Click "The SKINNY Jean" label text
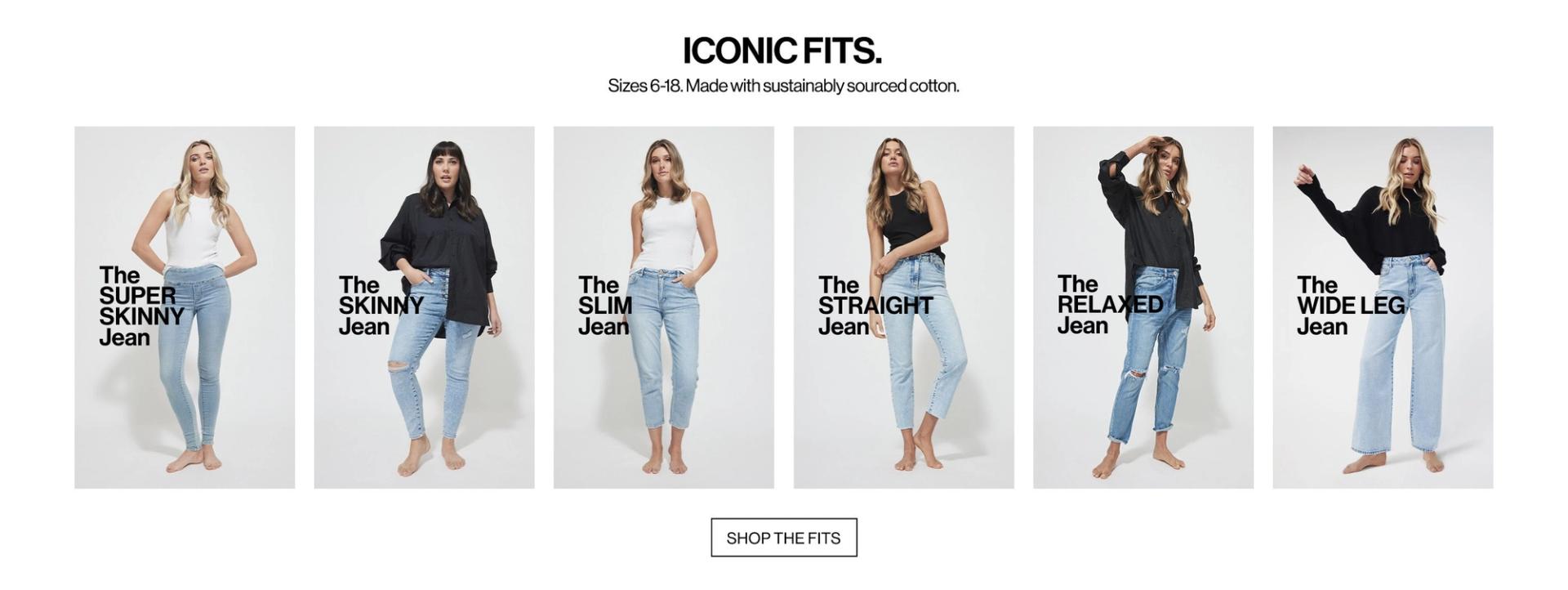Image resolution: width=1568 pixels, height=590 pixels. point(381,306)
